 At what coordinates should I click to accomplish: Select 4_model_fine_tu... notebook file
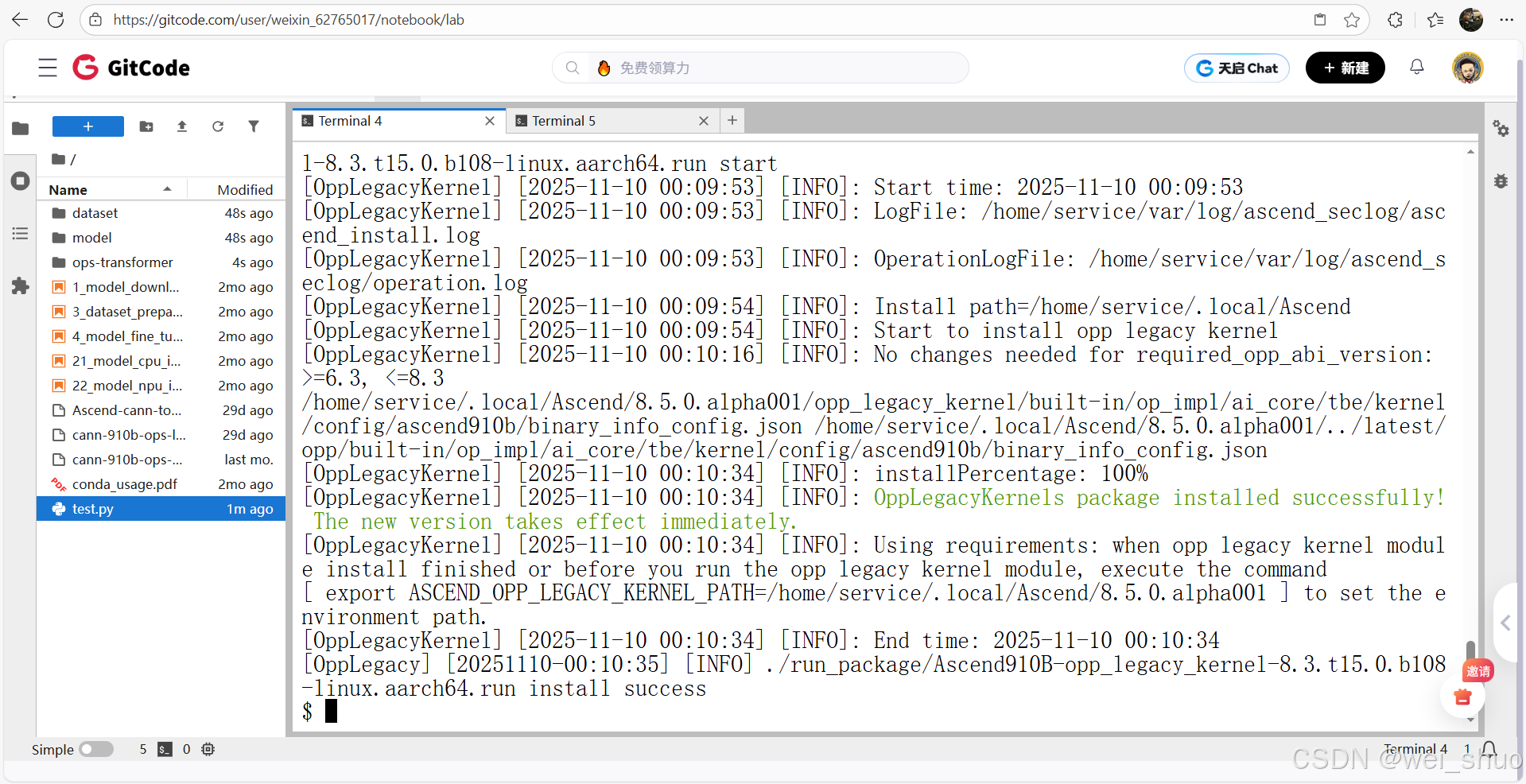[x=161, y=336]
